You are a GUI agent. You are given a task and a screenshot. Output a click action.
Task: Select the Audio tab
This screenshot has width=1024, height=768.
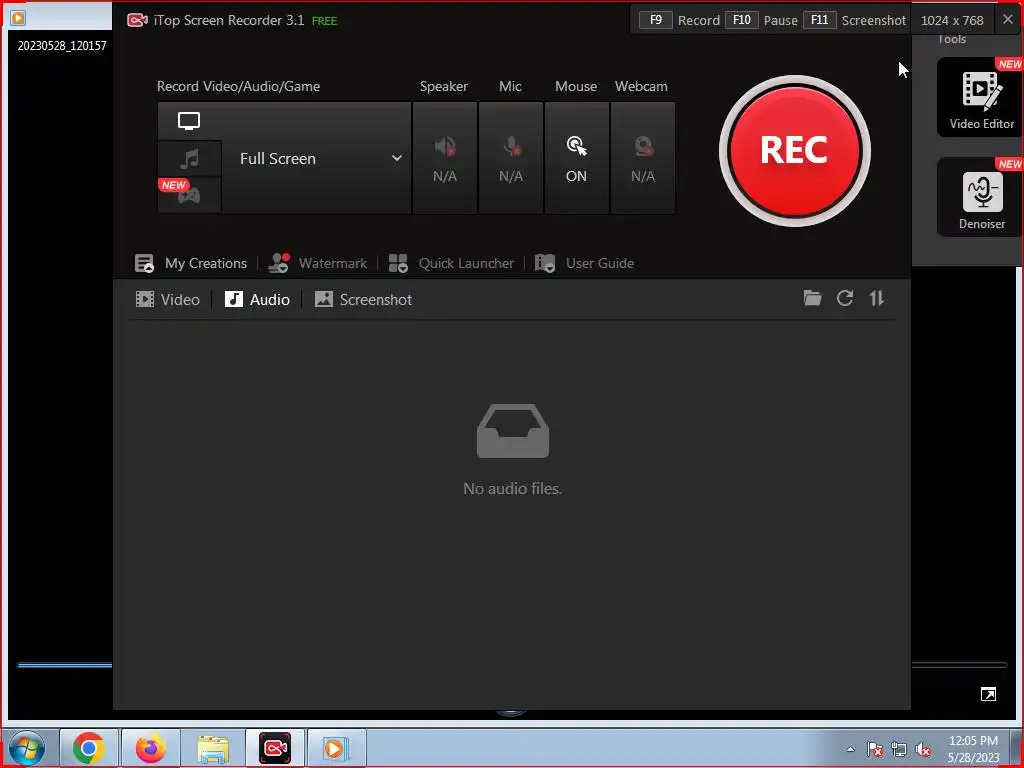point(257,300)
